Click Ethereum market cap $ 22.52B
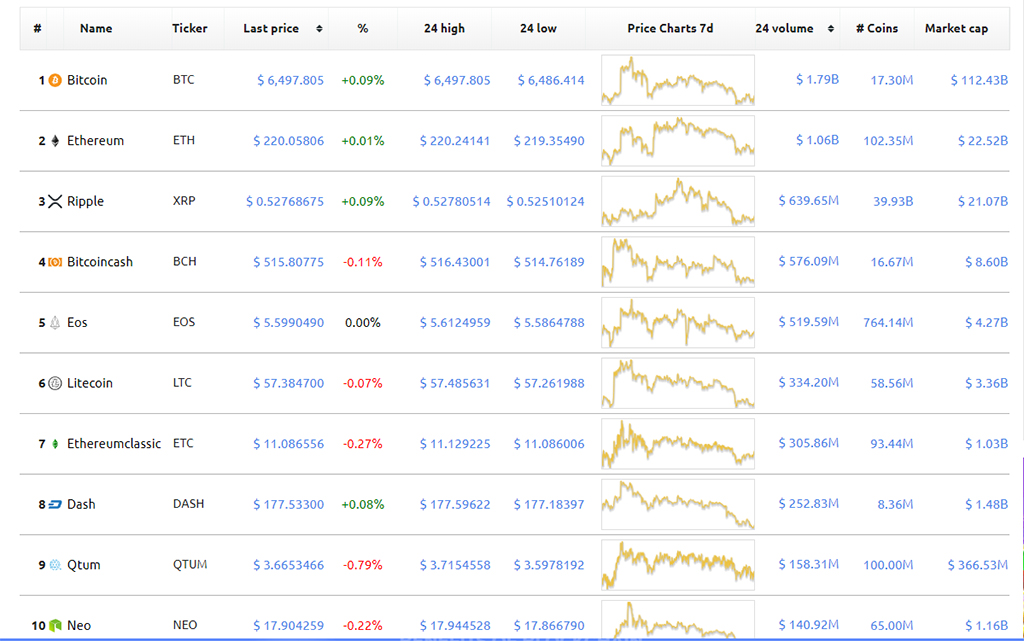1024x641 pixels. pos(983,141)
